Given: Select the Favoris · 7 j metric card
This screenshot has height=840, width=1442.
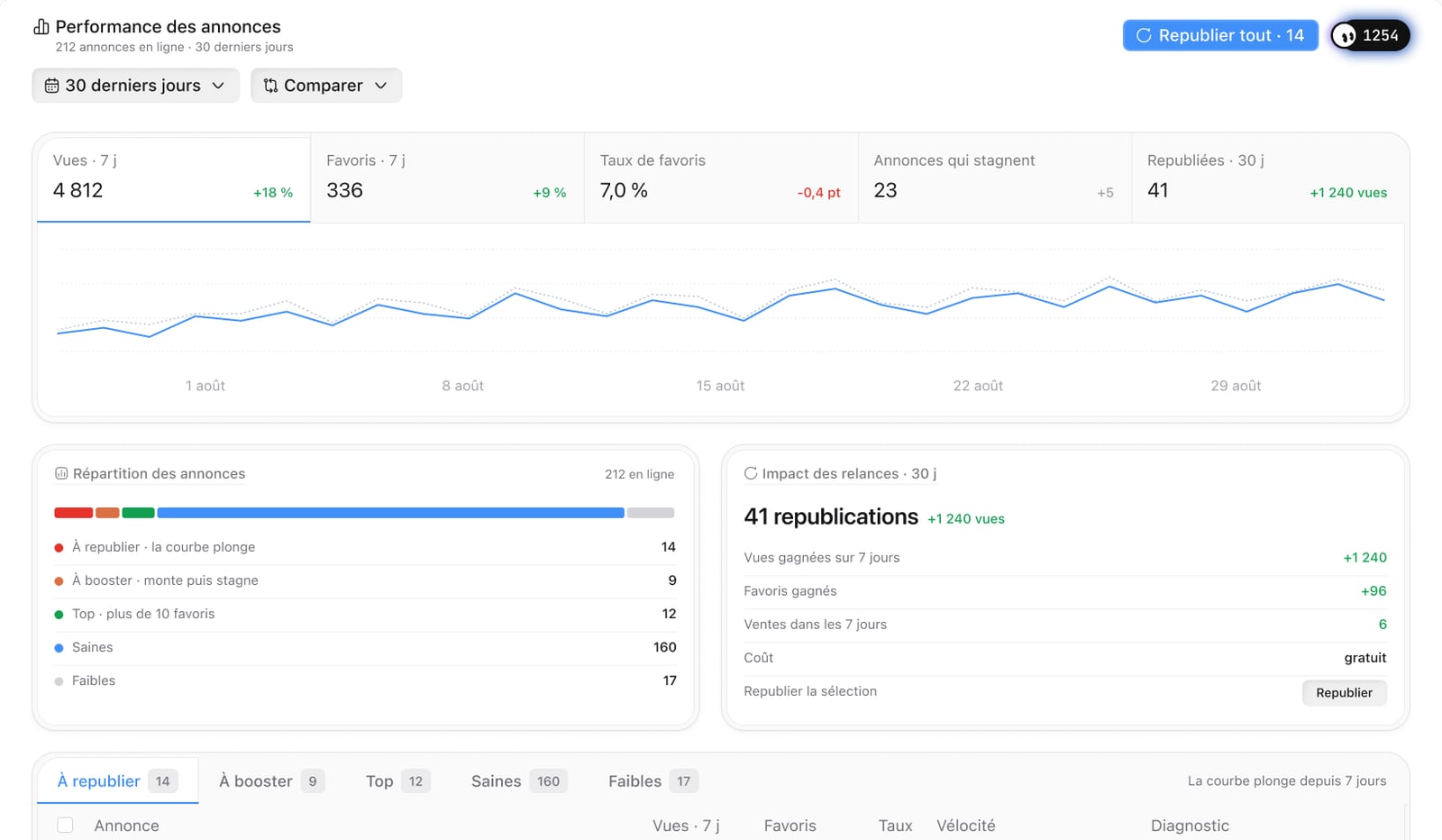Looking at the screenshot, I should point(447,178).
